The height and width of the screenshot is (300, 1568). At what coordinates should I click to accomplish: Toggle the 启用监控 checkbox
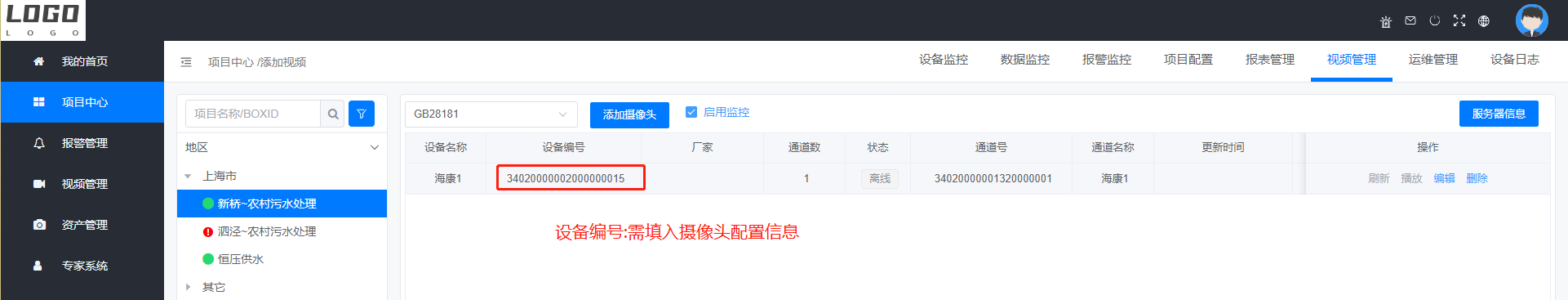(x=691, y=112)
